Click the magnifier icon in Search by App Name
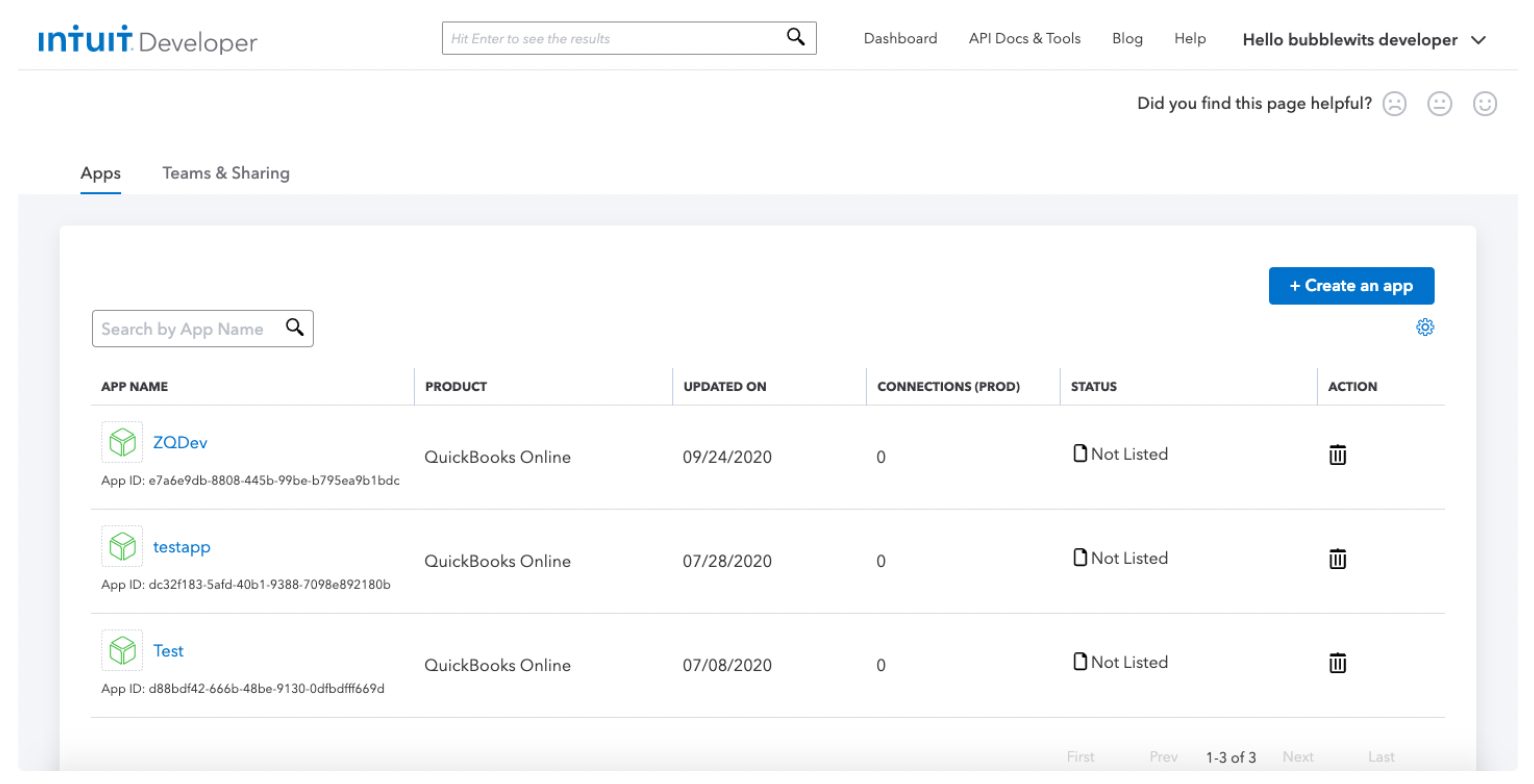This screenshot has width=1534, height=784. click(x=295, y=327)
